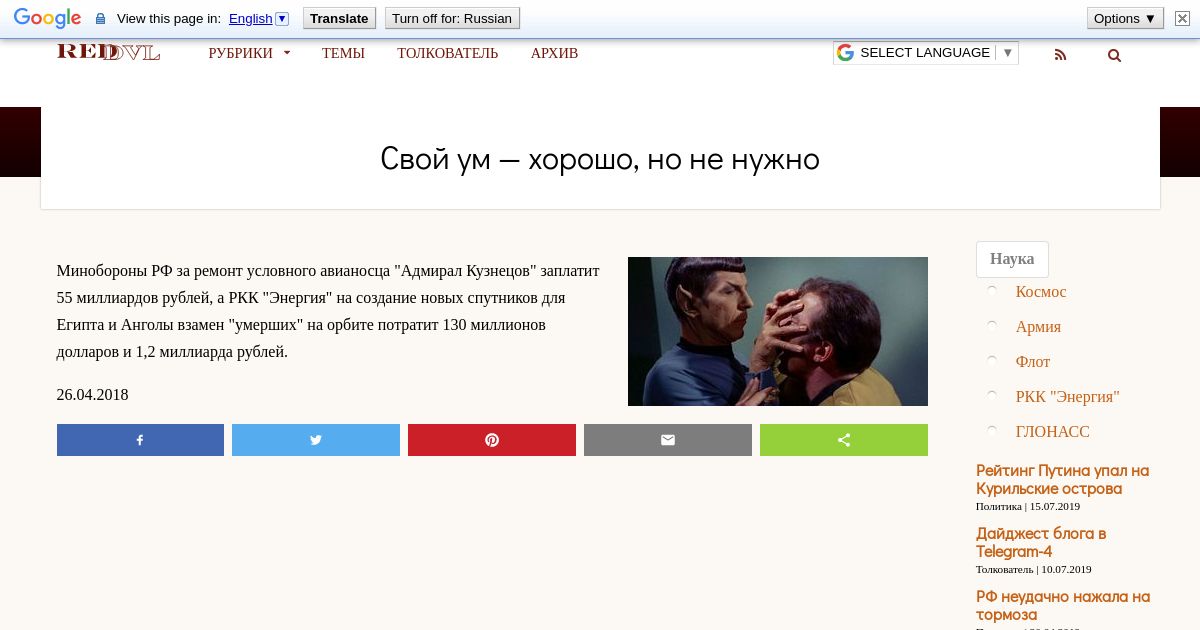Image resolution: width=1200 pixels, height=630 pixels.
Task: Share article on Twitter
Action: (x=316, y=440)
